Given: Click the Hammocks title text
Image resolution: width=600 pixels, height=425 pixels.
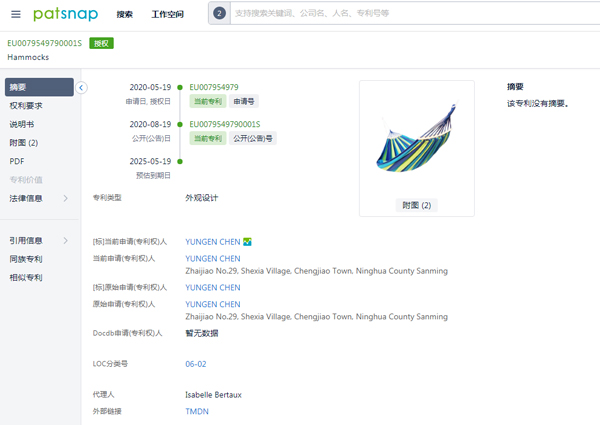Looking at the screenshot, I should coord(28,57).
